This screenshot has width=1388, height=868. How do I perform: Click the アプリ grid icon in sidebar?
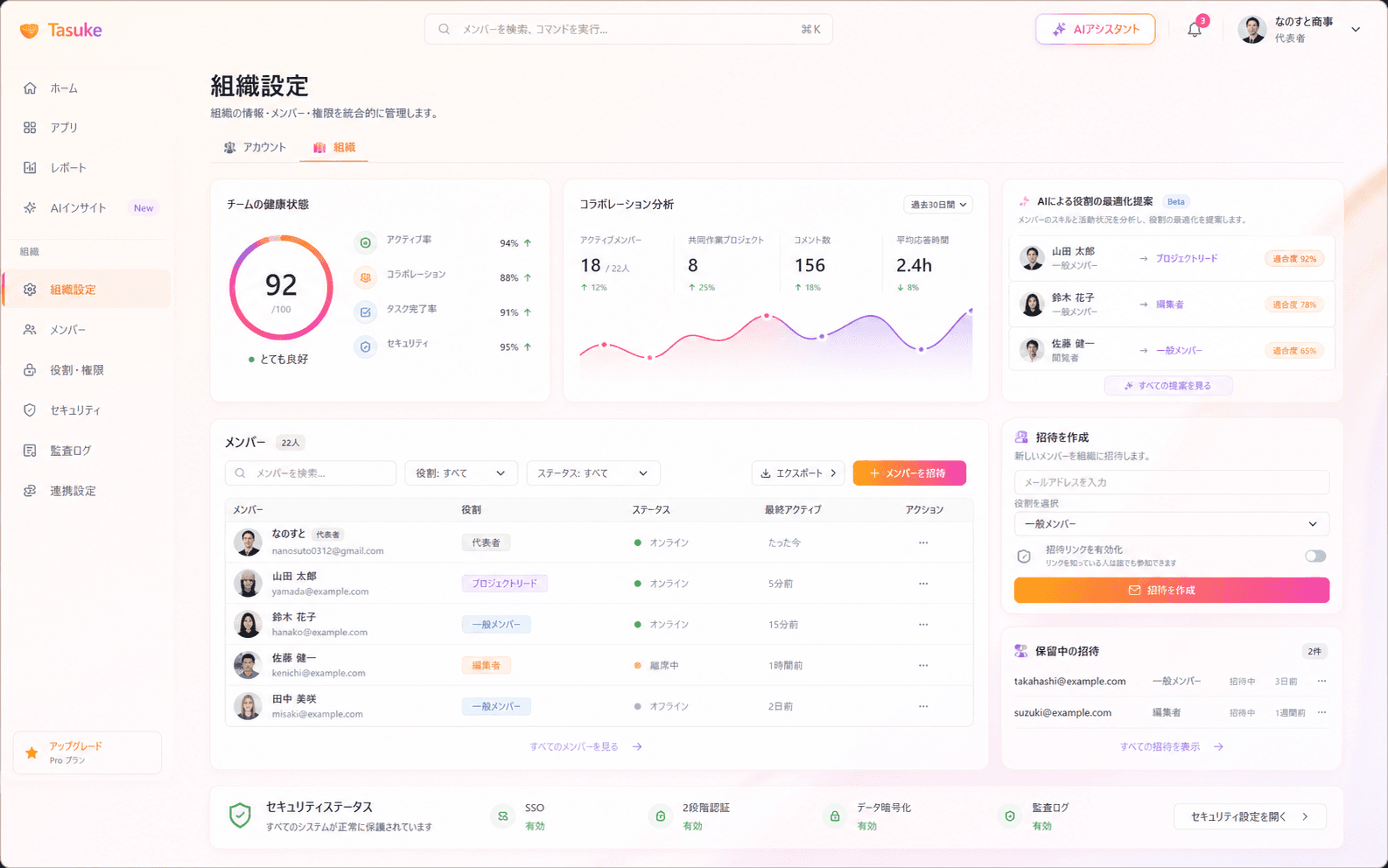30,128
